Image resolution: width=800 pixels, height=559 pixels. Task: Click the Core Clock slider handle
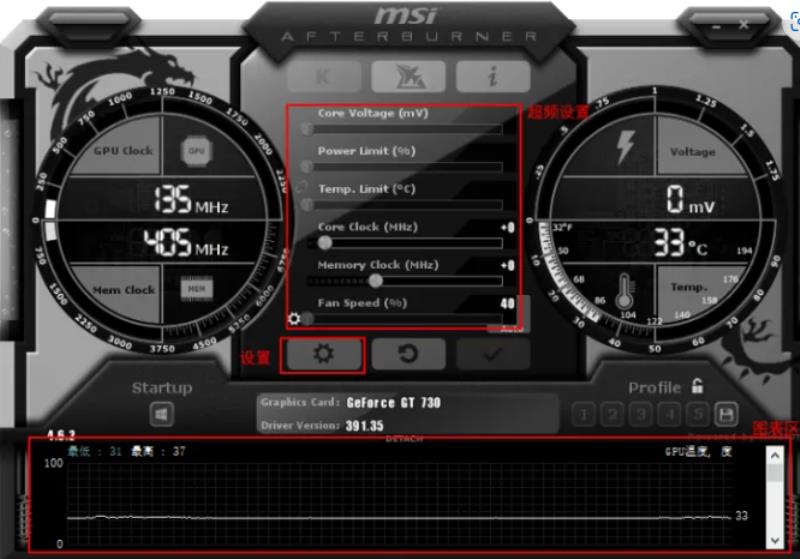click(x=324, y=243)
